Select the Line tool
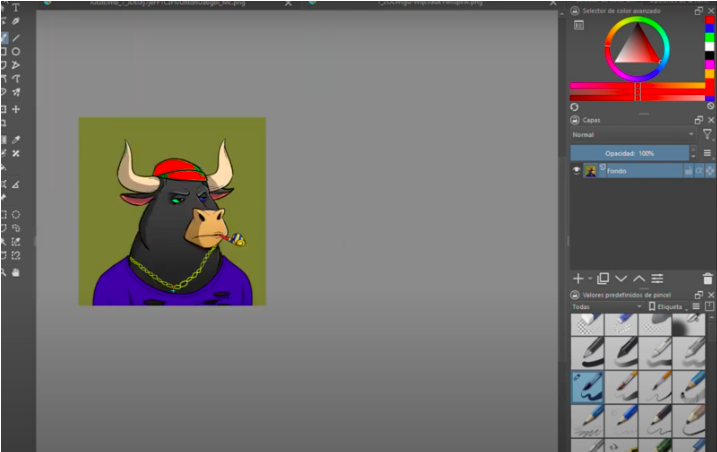Image resolution: width=717 pixels, height=452 pixels. [16, 38]
